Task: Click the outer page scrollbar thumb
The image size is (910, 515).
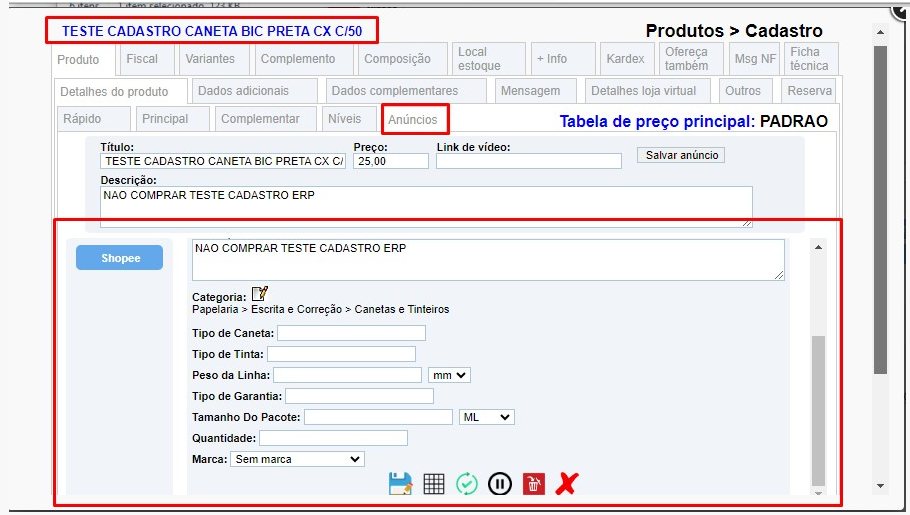Action: [x=880, y=210]
